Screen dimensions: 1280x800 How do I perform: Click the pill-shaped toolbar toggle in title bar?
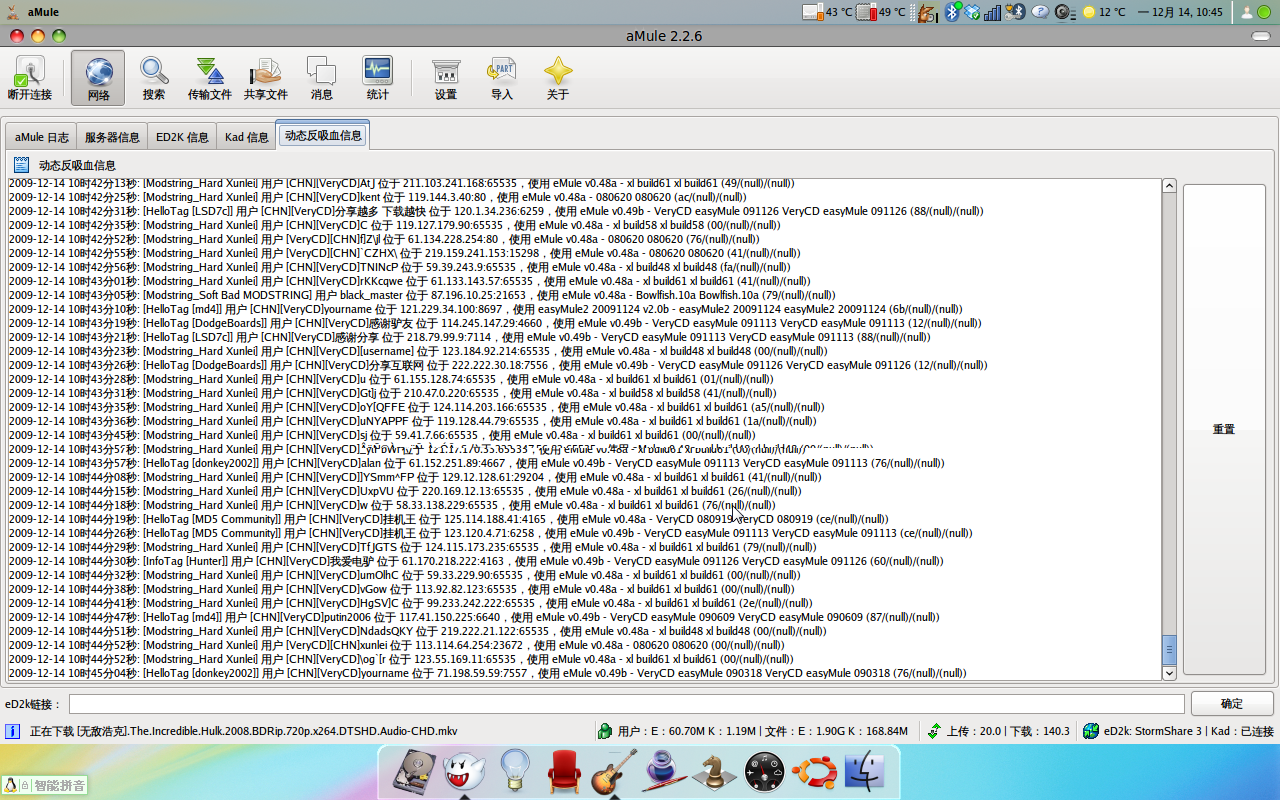click(x=1263, y=36)
